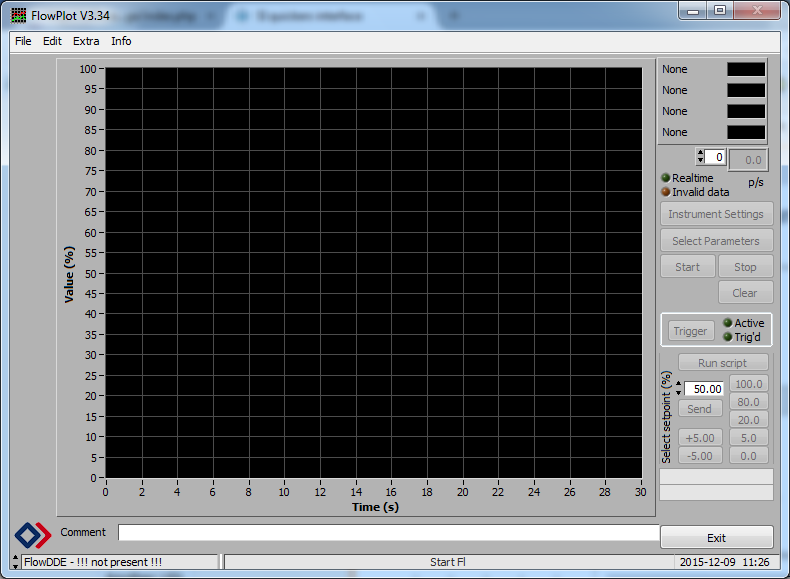The width and height of the screenshot is (790, 579).
Task: Click the Trigger button
Action: (691, 331)
